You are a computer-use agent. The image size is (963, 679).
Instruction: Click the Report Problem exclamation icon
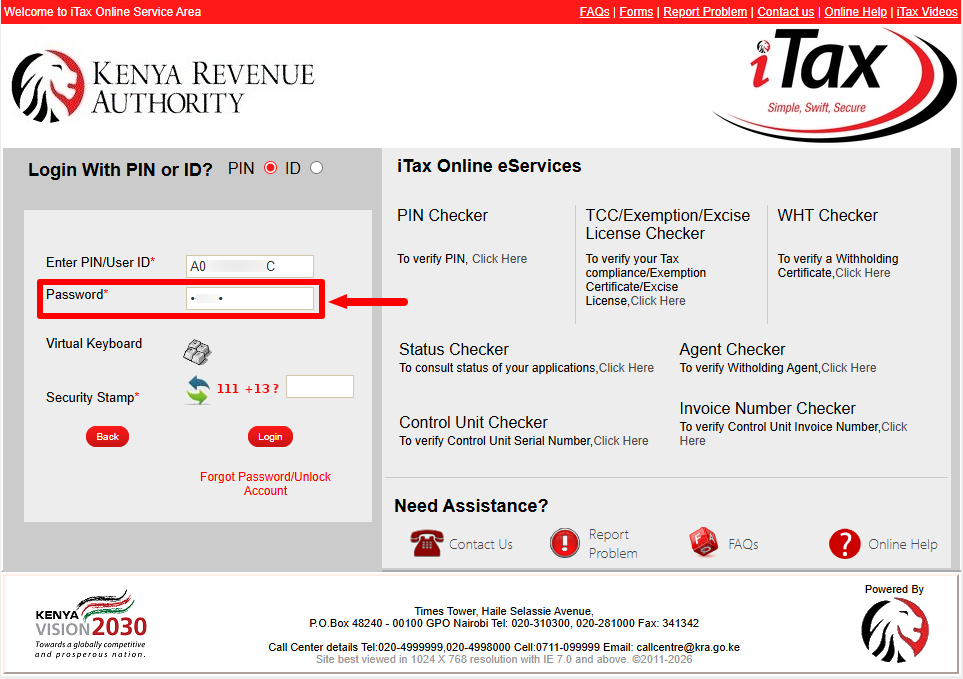[564, 543]
